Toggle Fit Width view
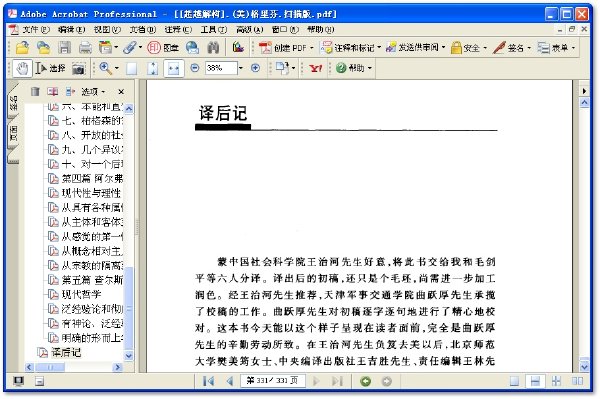600x399 pixels. 173,68
